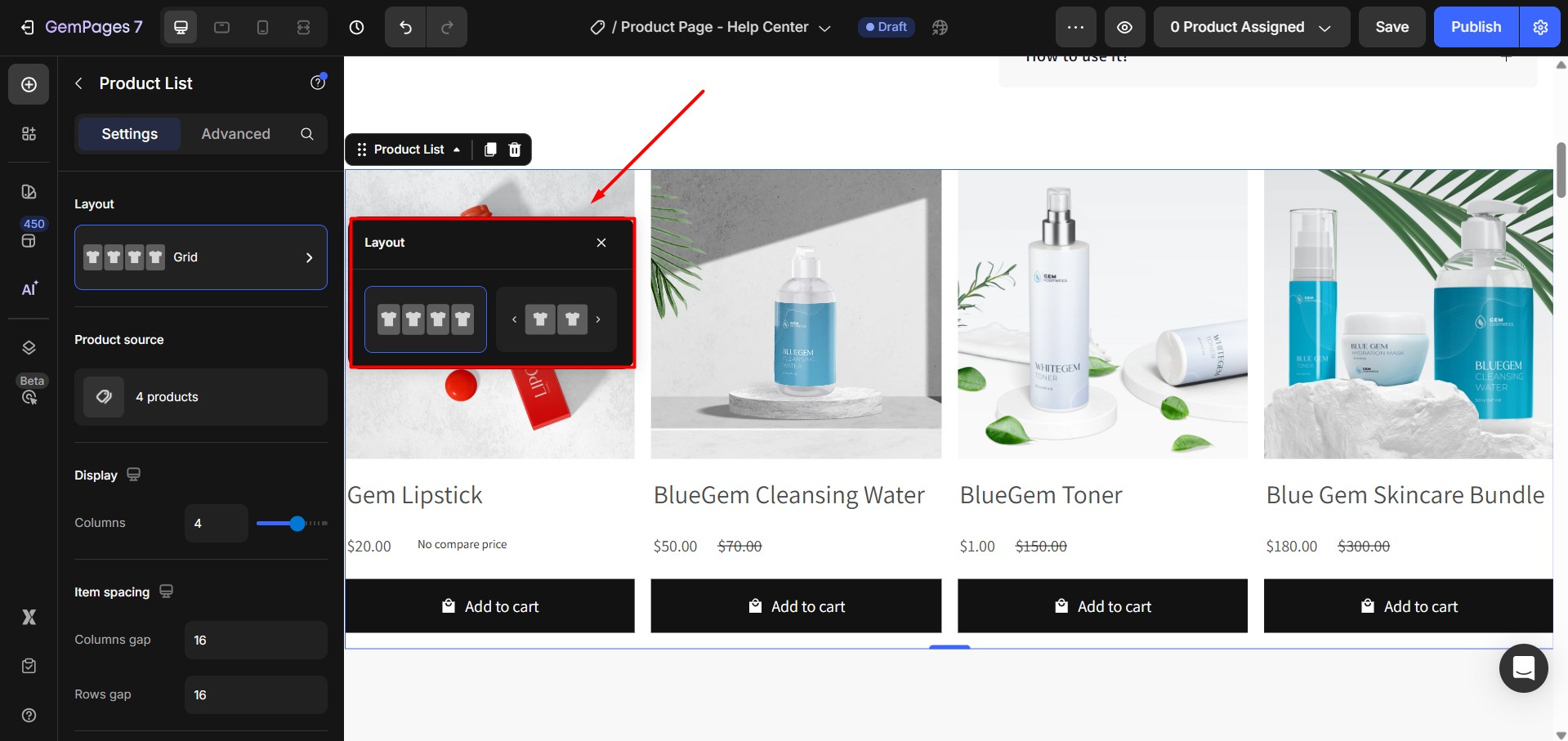This screenshot has width=1568, height=741.
Task: Open the 0 Product Assigned dropdown
Action: click(x=1251, y=27)
